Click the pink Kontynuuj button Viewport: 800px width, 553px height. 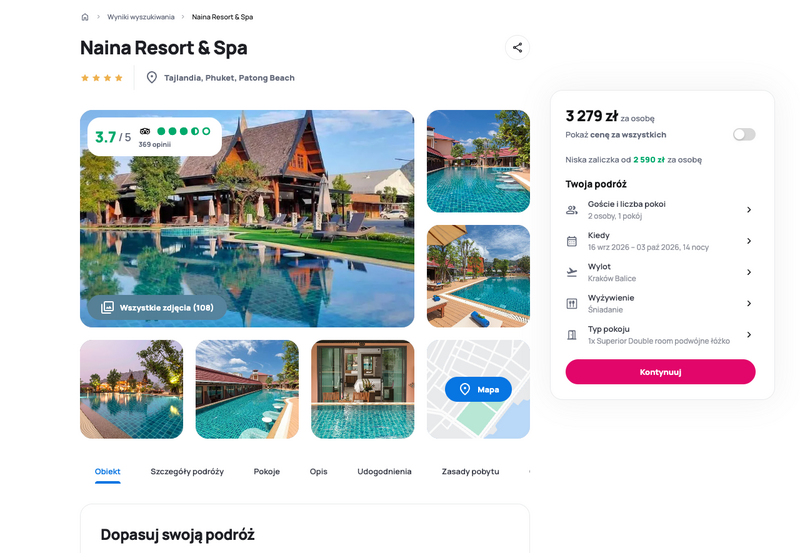(660, 372)
